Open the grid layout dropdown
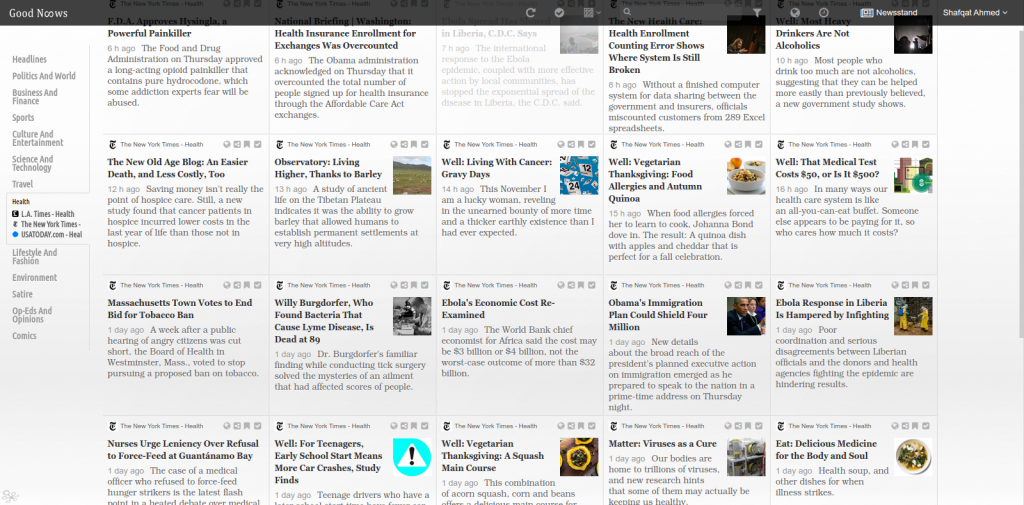Screen dimensions: 1024x505 point(592,12)
